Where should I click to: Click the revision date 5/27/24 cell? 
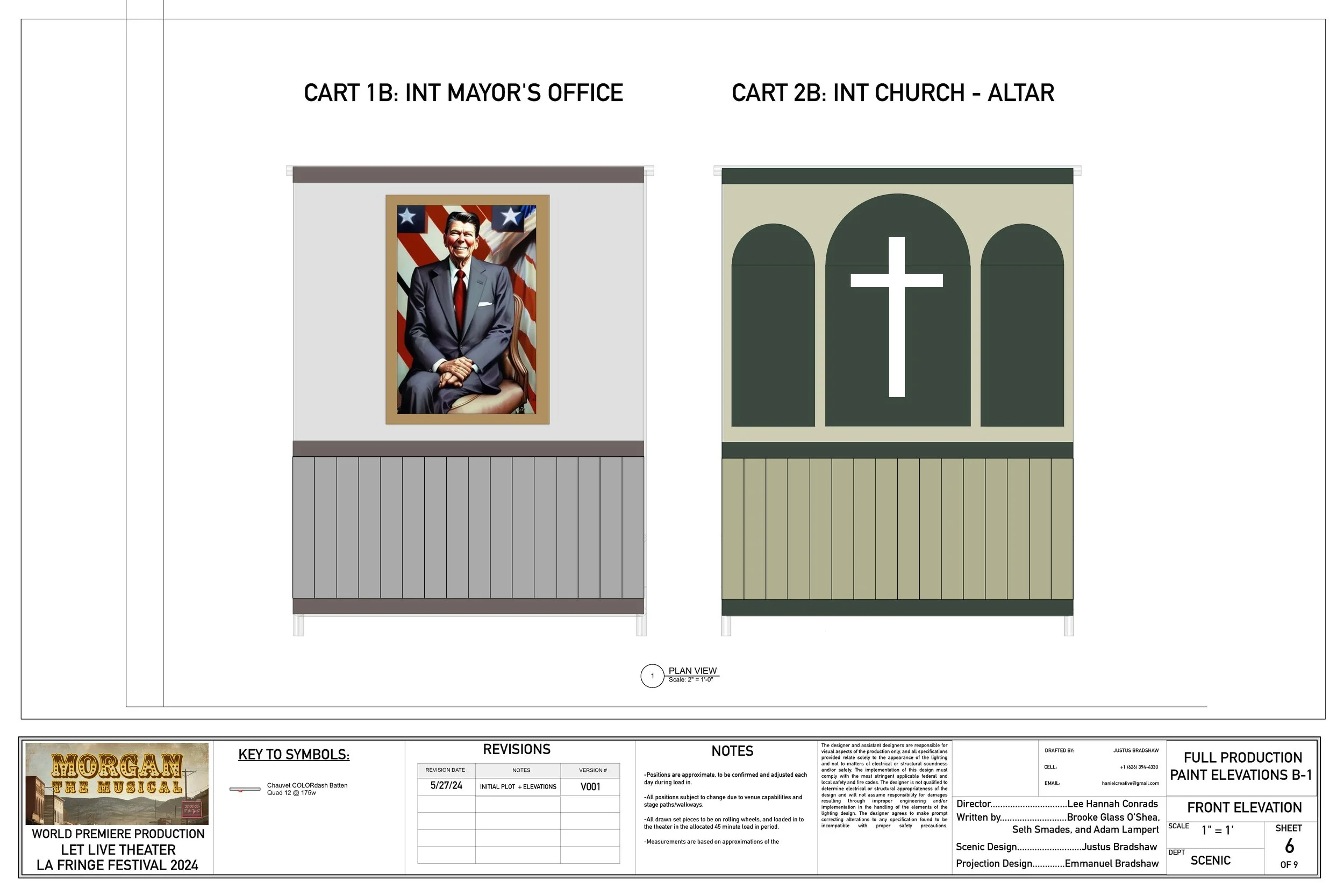tap(445, 786)
